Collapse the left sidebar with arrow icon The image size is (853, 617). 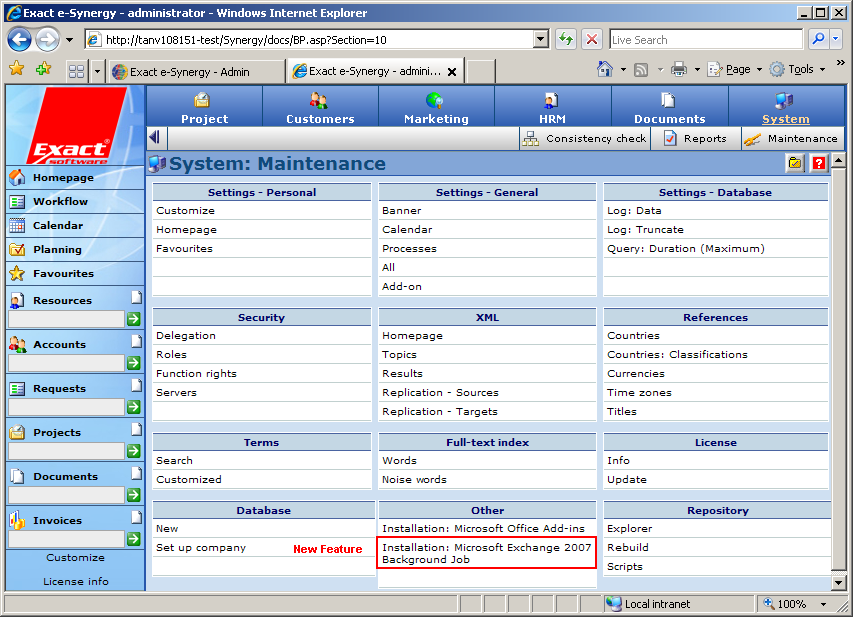tap(155, 138)
